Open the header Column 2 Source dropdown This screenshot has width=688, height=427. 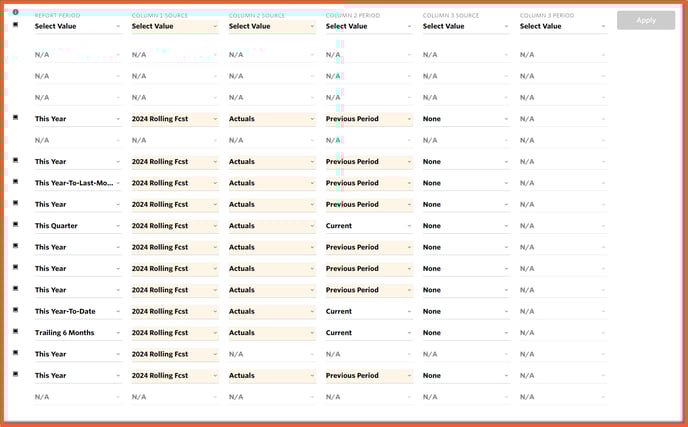coord(272,26)
